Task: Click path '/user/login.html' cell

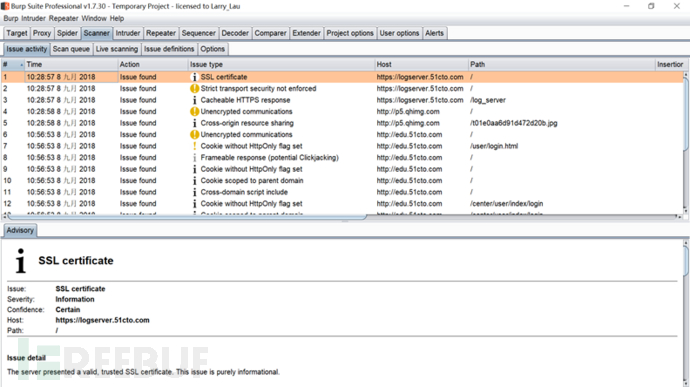Action: [x=494, y=146]
